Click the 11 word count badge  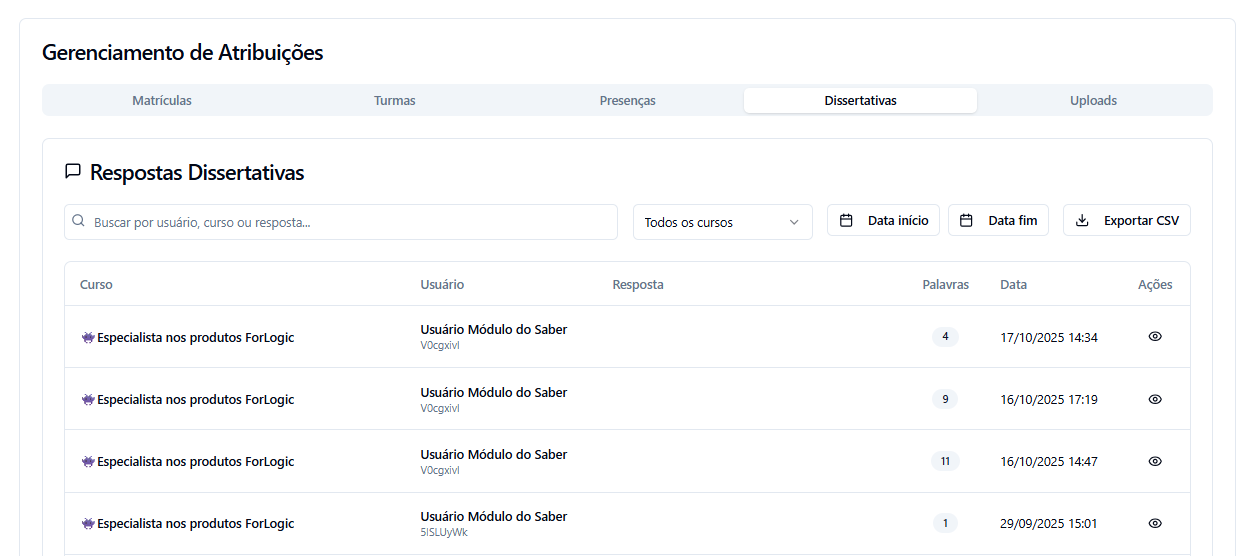tap(945, 461)
